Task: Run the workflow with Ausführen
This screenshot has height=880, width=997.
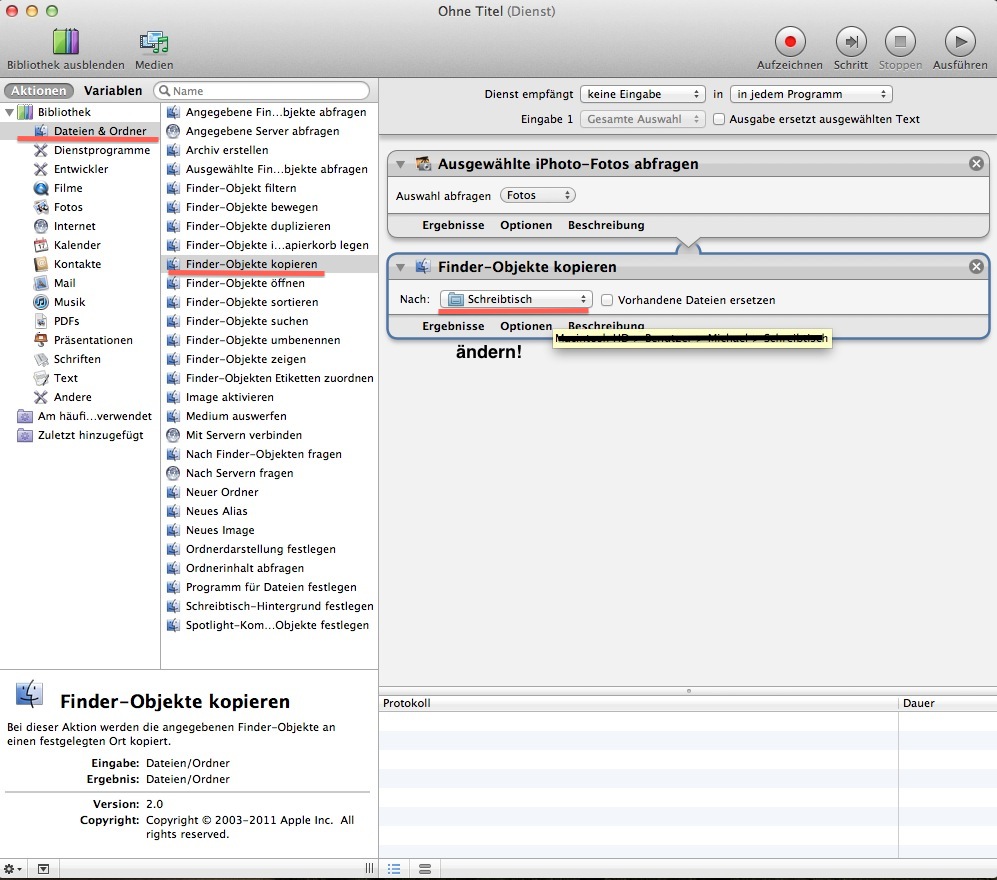Action: [x=959, y=42]
